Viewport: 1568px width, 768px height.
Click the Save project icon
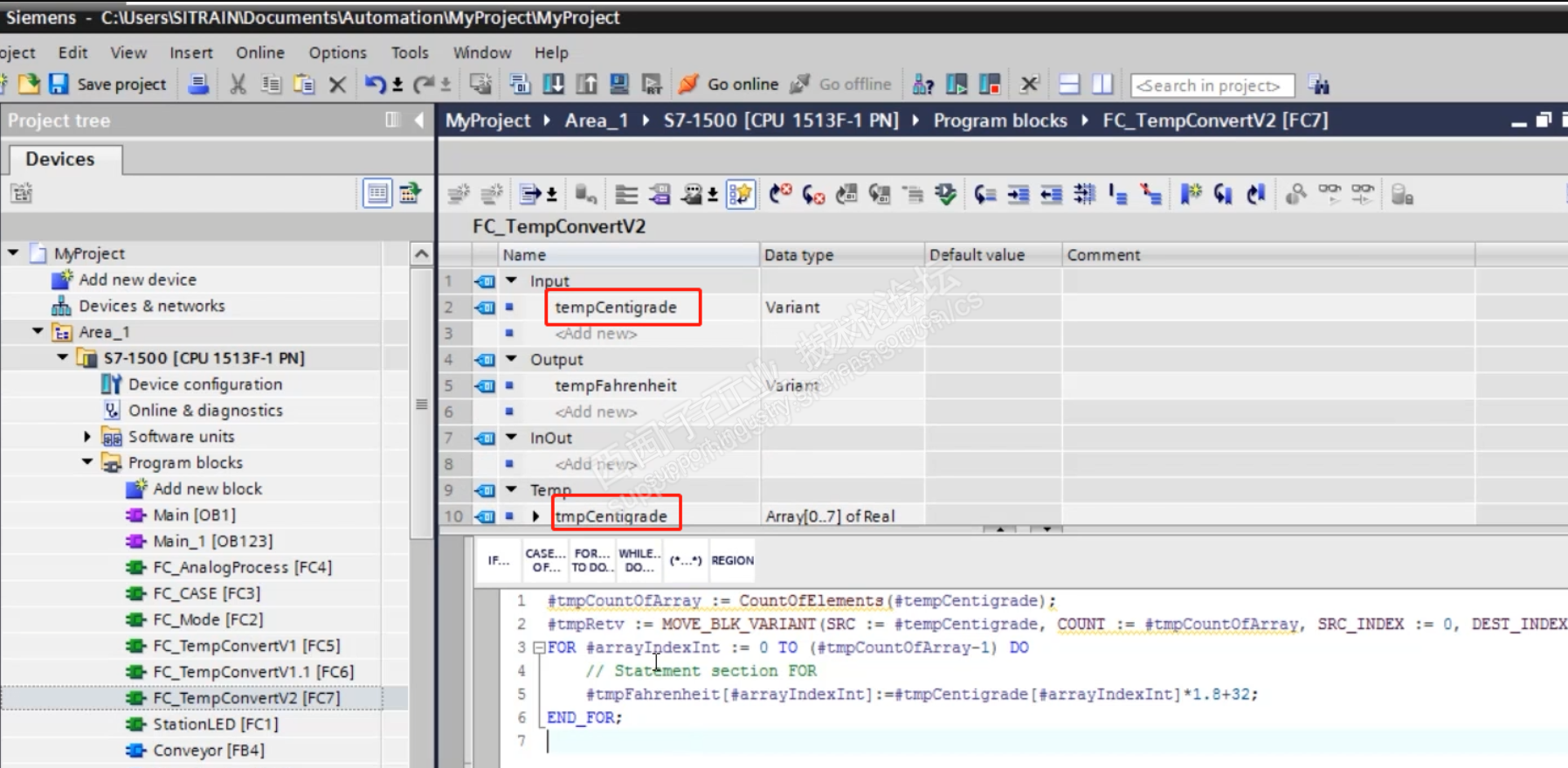(x=59, y=84)
